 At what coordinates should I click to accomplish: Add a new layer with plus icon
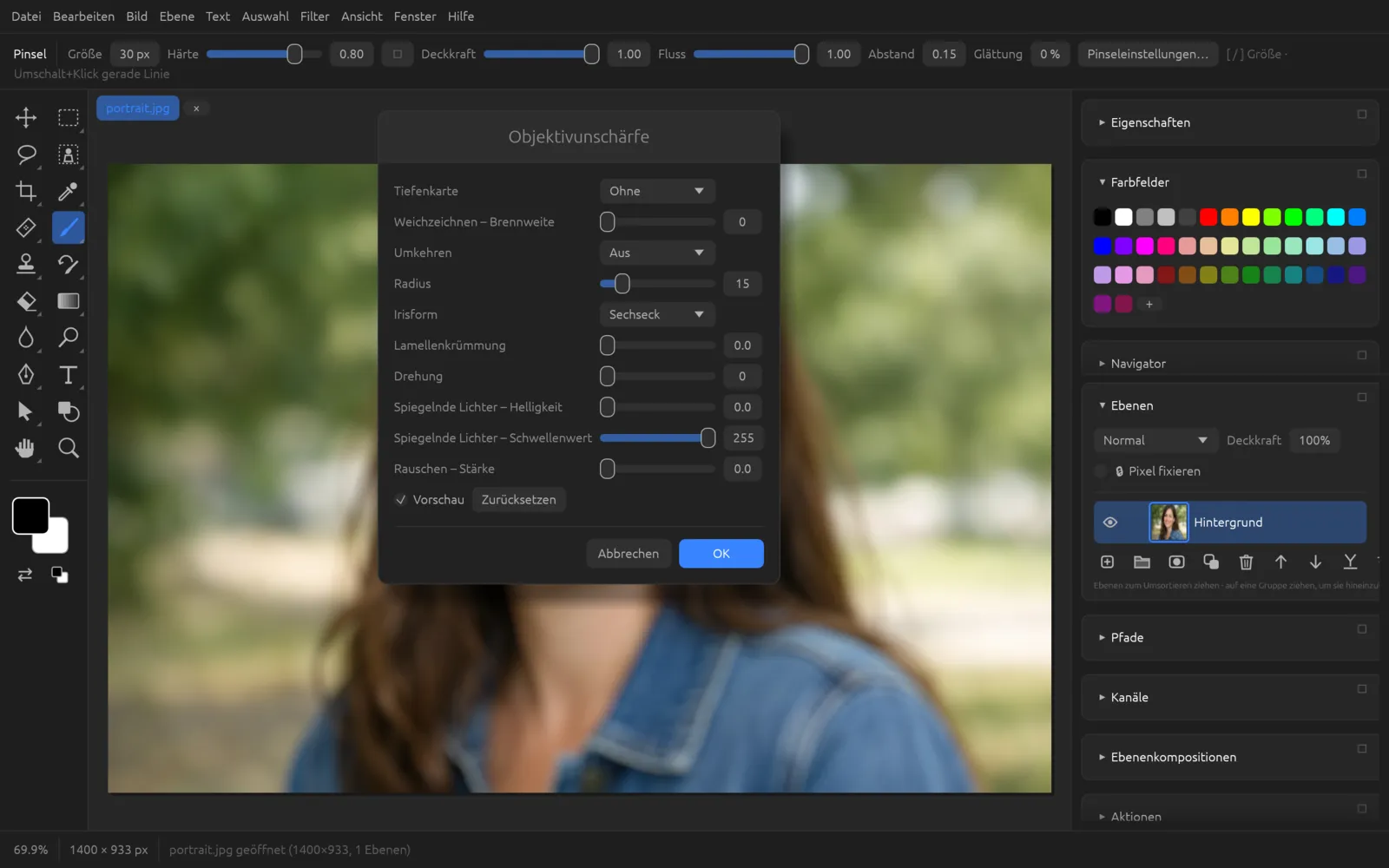(x=1107, y=562)
